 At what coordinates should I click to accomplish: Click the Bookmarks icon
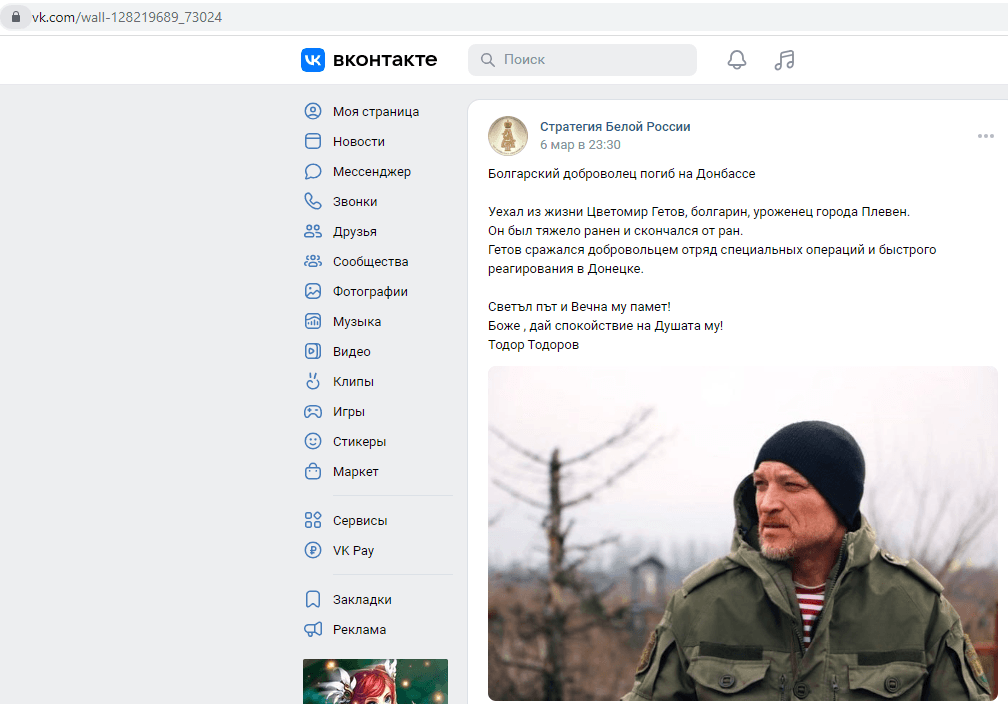pyautogui.click(x=313, y=599)
